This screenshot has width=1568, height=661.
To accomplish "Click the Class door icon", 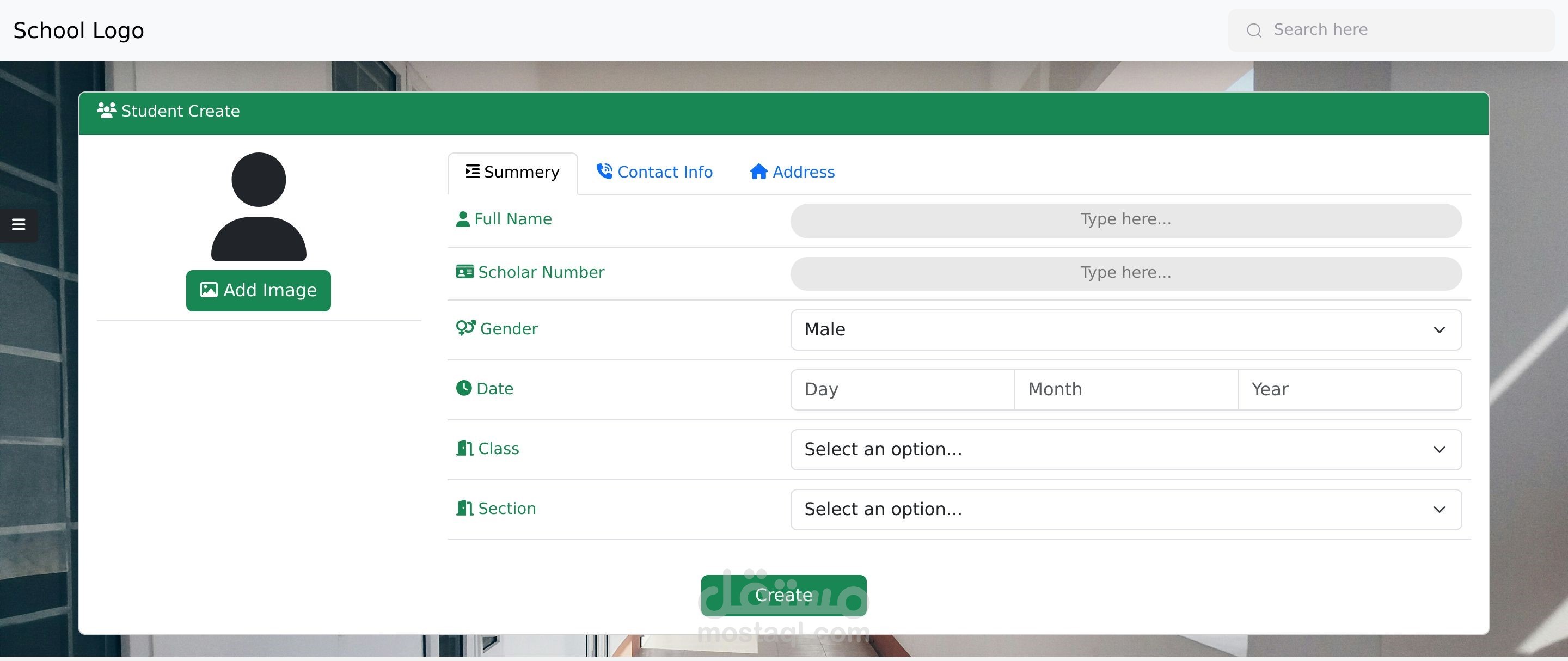I will pyautogui.click(x=465, y=449).
